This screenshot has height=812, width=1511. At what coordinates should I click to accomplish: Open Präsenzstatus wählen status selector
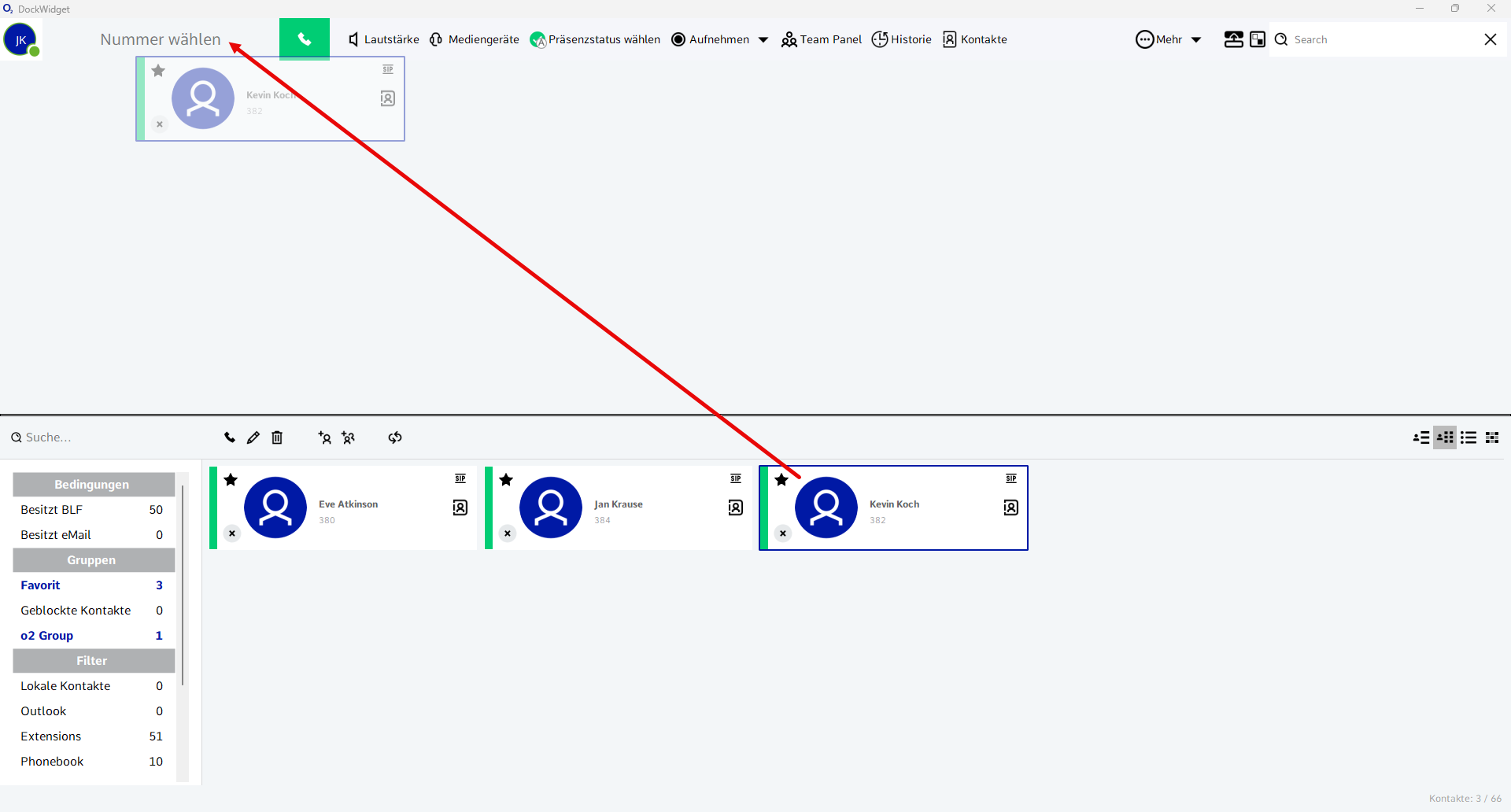595,39
